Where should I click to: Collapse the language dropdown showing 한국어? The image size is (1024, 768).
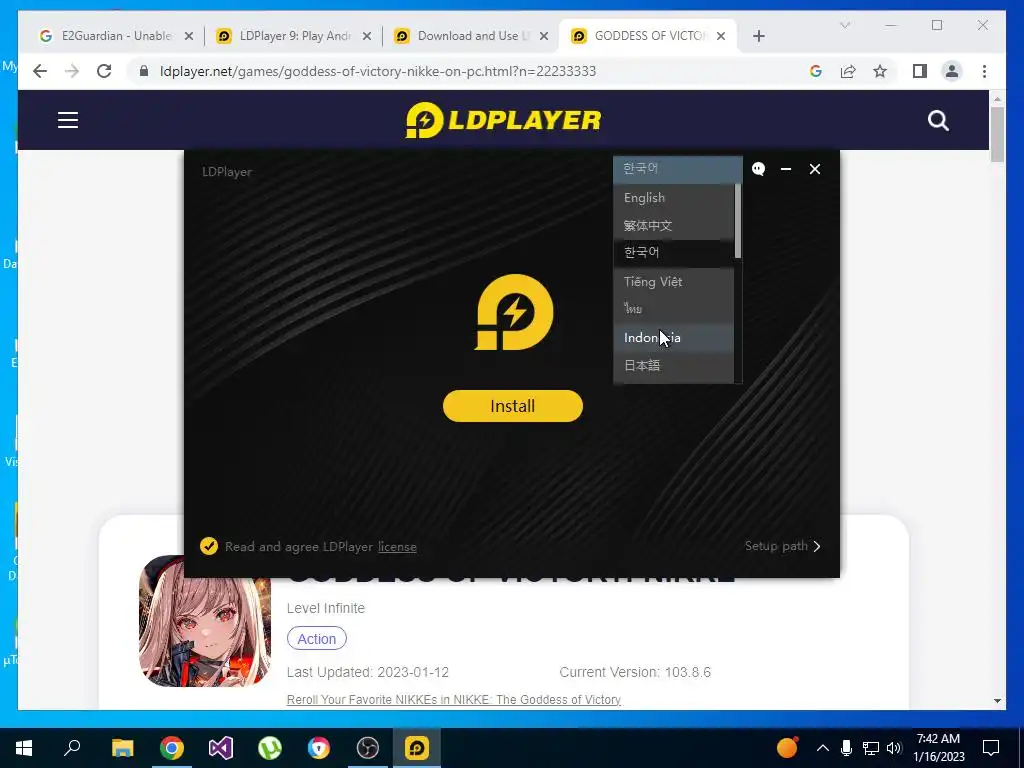(678, 169)
